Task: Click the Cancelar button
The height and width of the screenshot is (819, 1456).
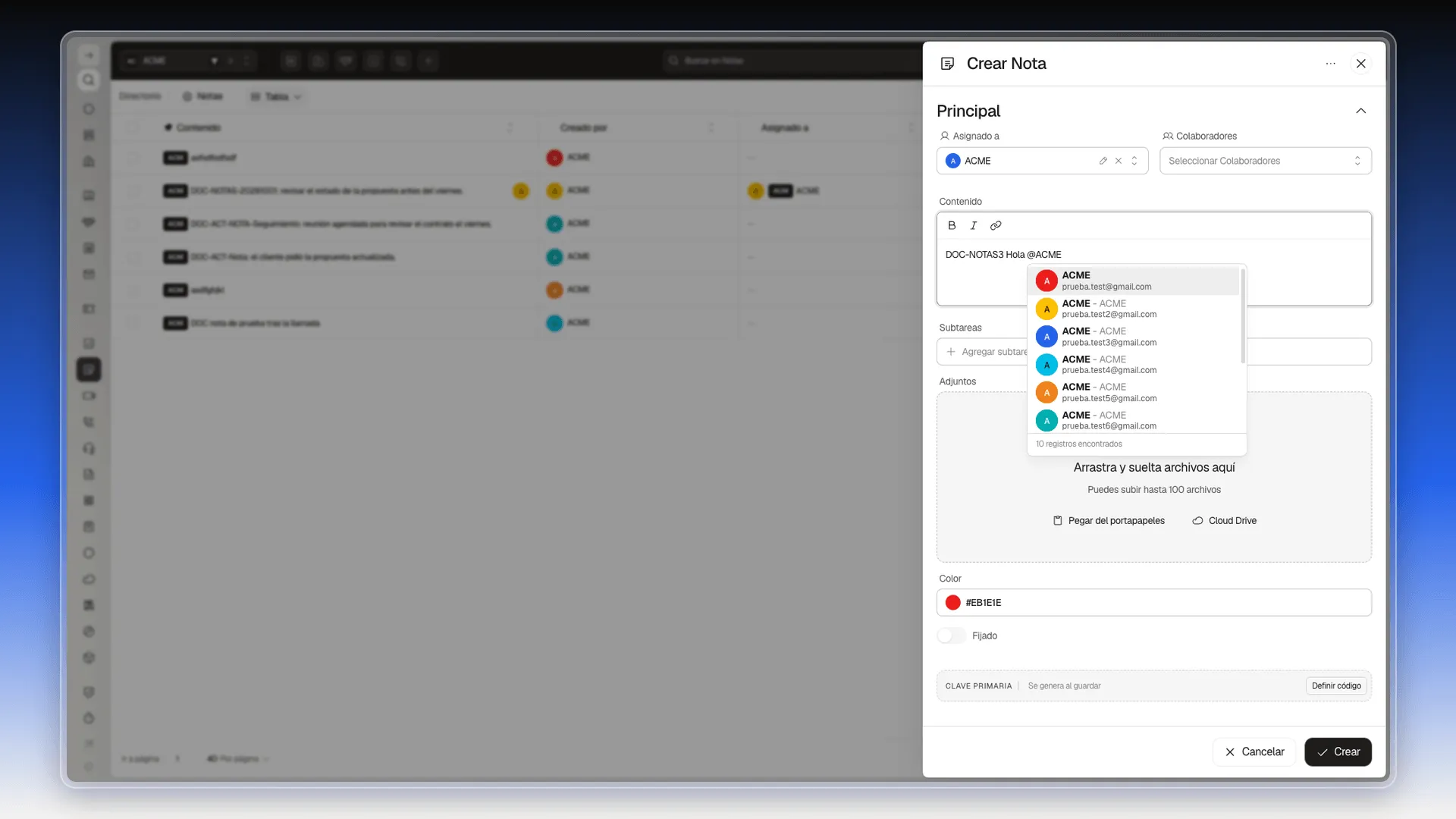Action: pyautogui.click(x=1254, y=752)
